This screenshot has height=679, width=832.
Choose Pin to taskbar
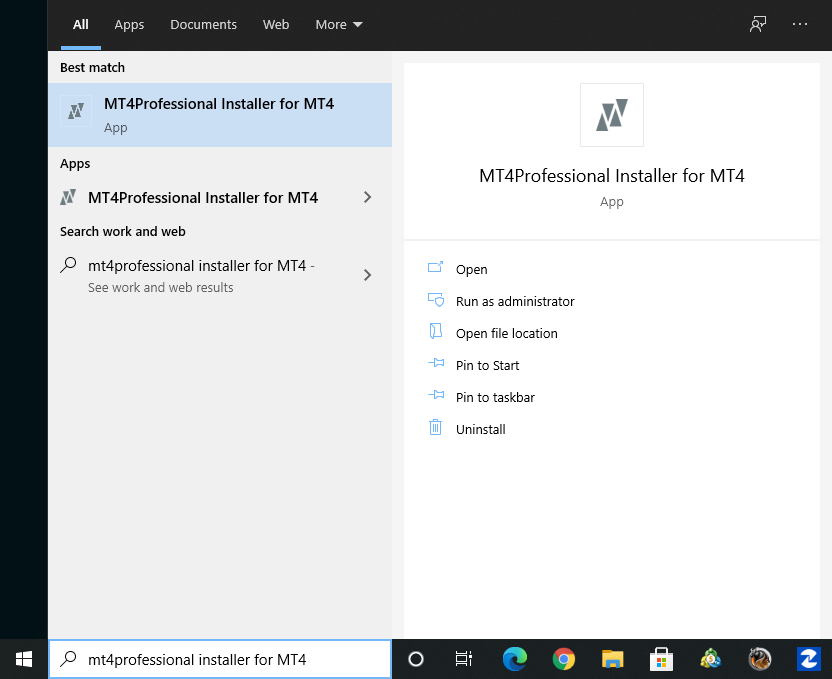pyautogui.click(x=495, y=397)
